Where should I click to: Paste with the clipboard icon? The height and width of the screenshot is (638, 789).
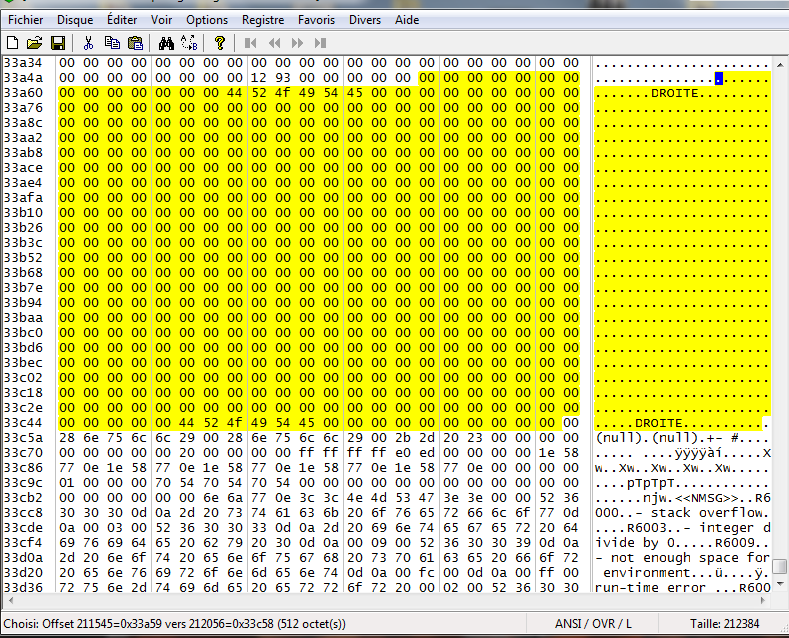point(136,43)
